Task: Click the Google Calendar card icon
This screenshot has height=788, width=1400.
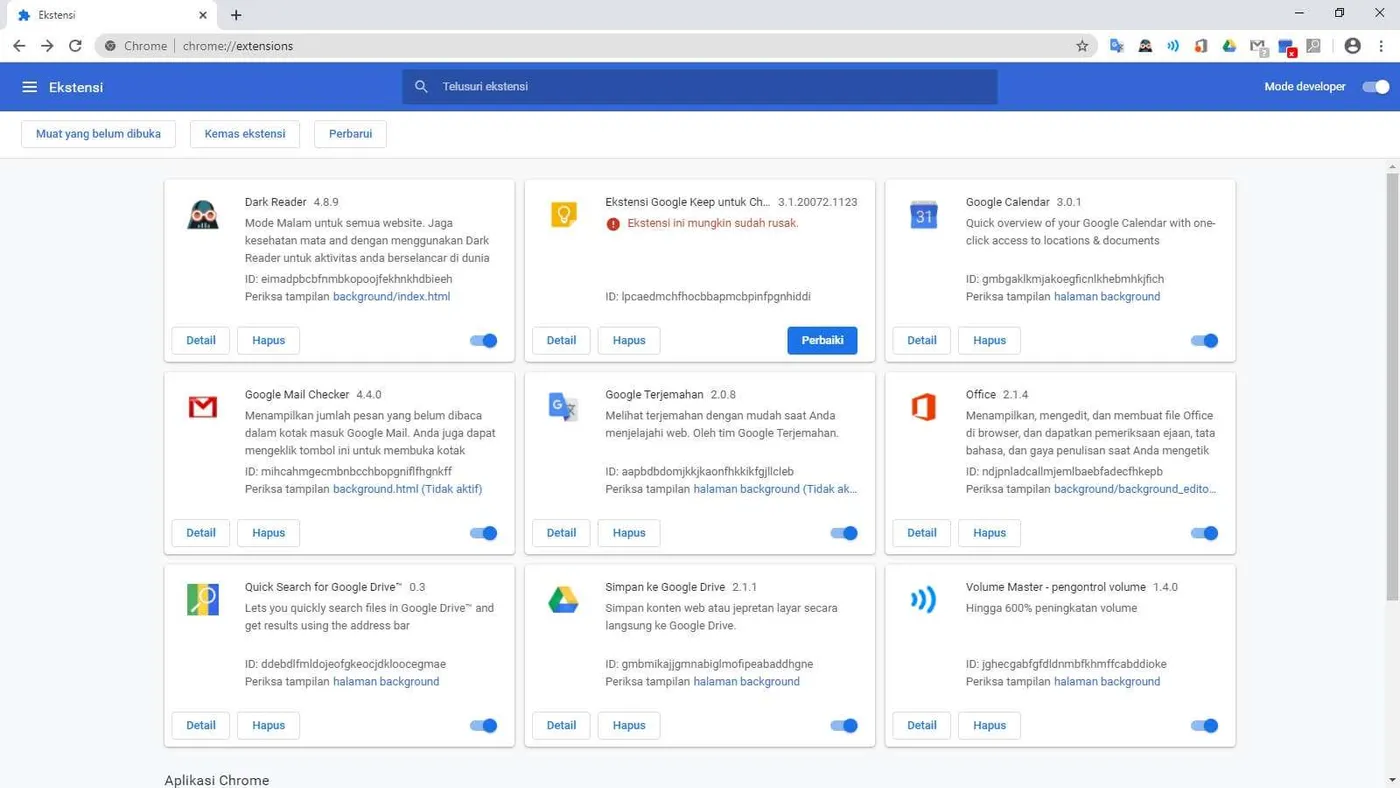Action: tap(924, 215)
